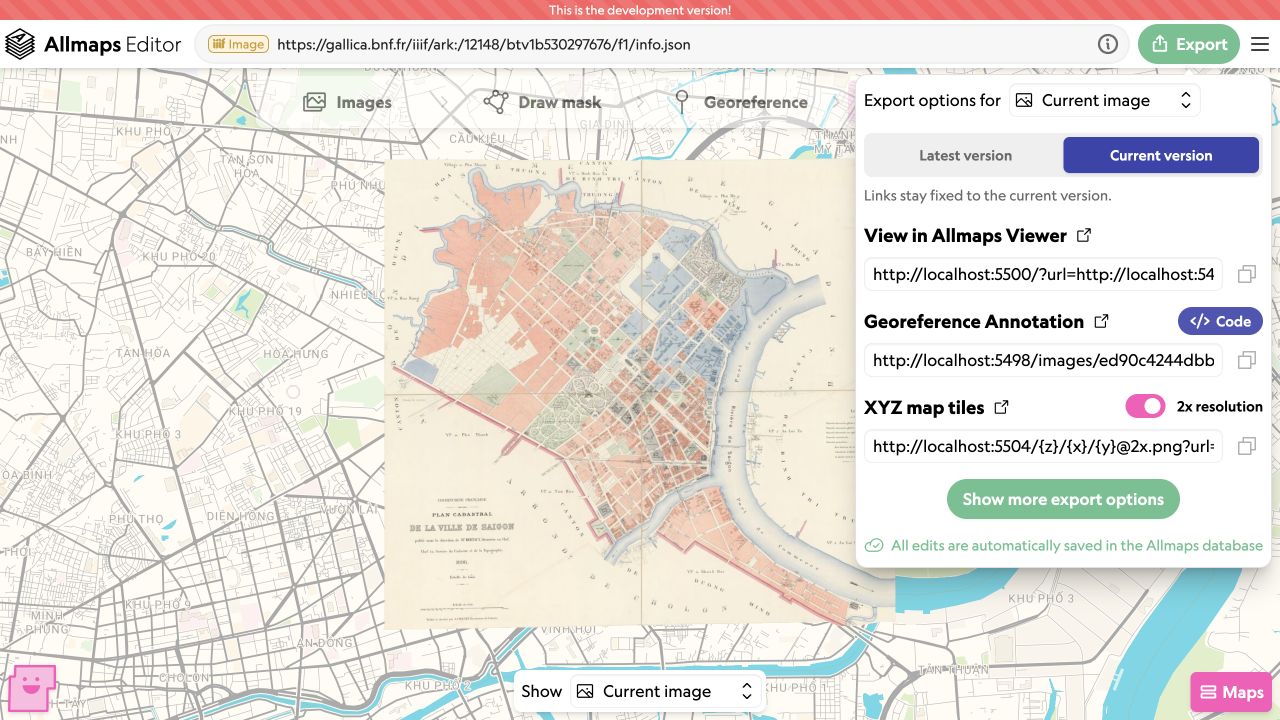Click the IIIF Image badge
The height and width of the screenshot is (720, 1280).
click(238, 44)
